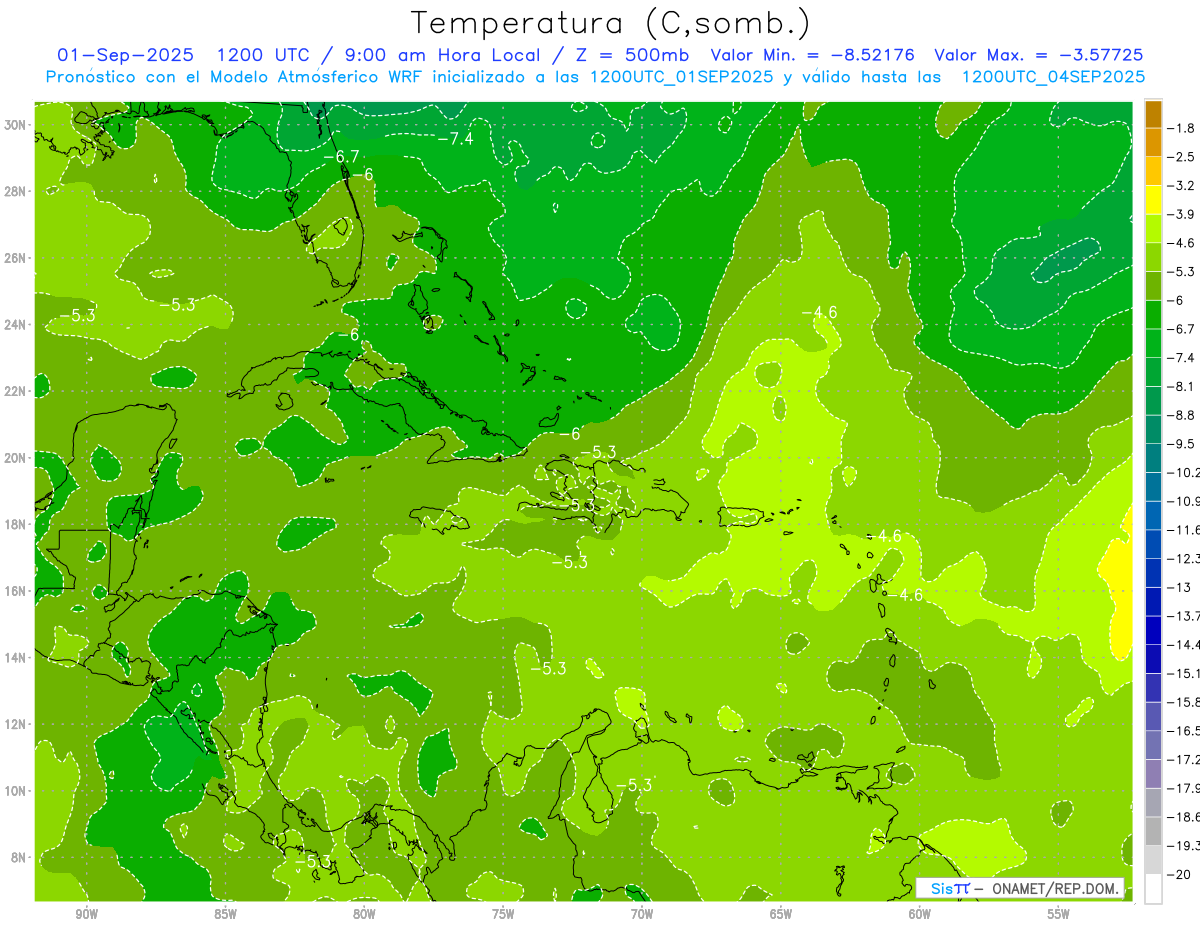Viewport: 1200px width, 927px height.
Task: Click the "-15.8" colorbar value
Action: 1184,703
